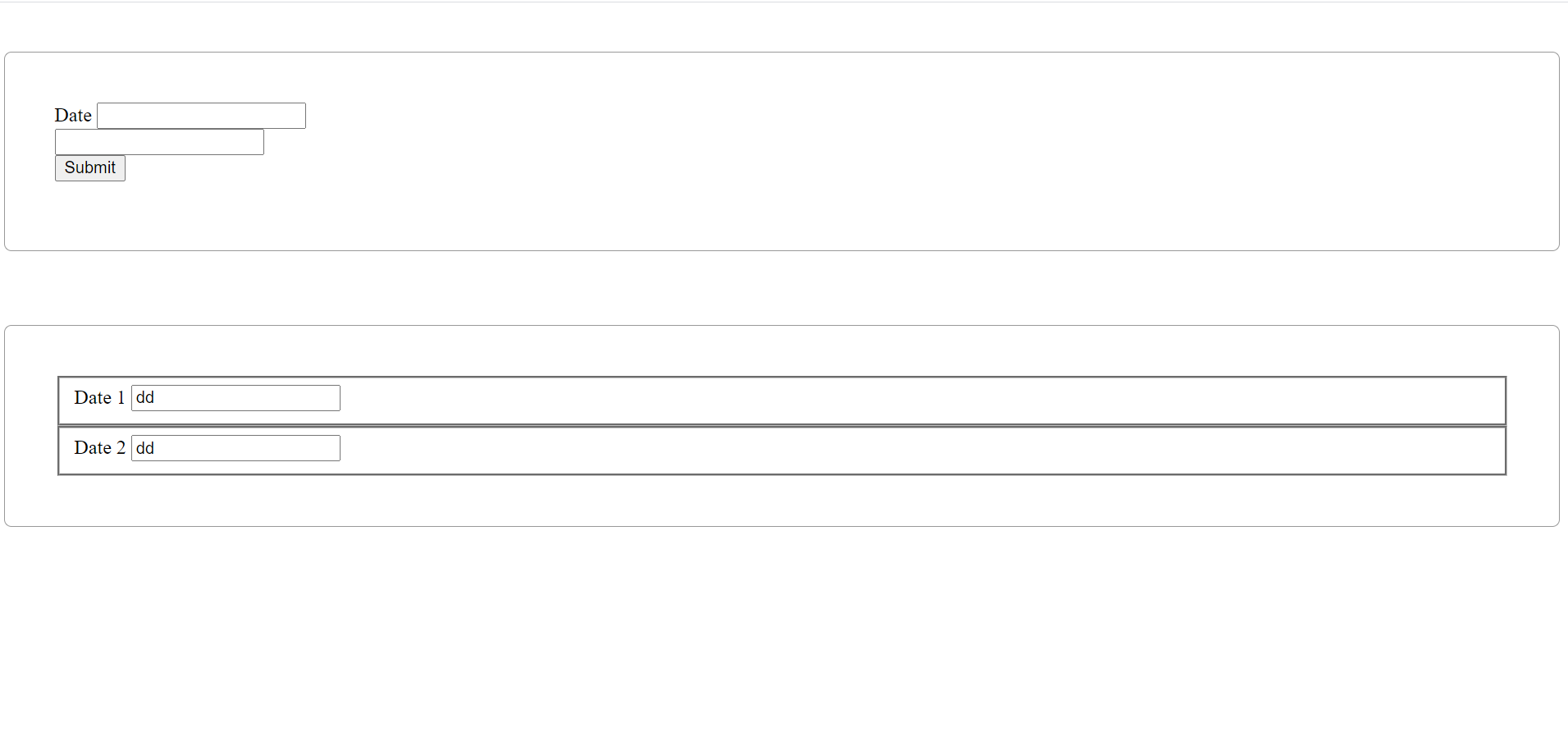Click the "dd" text in Date 1 field
Image resolution: width=1568 pixels, height=746 pixels.
(x=145, y=398)
